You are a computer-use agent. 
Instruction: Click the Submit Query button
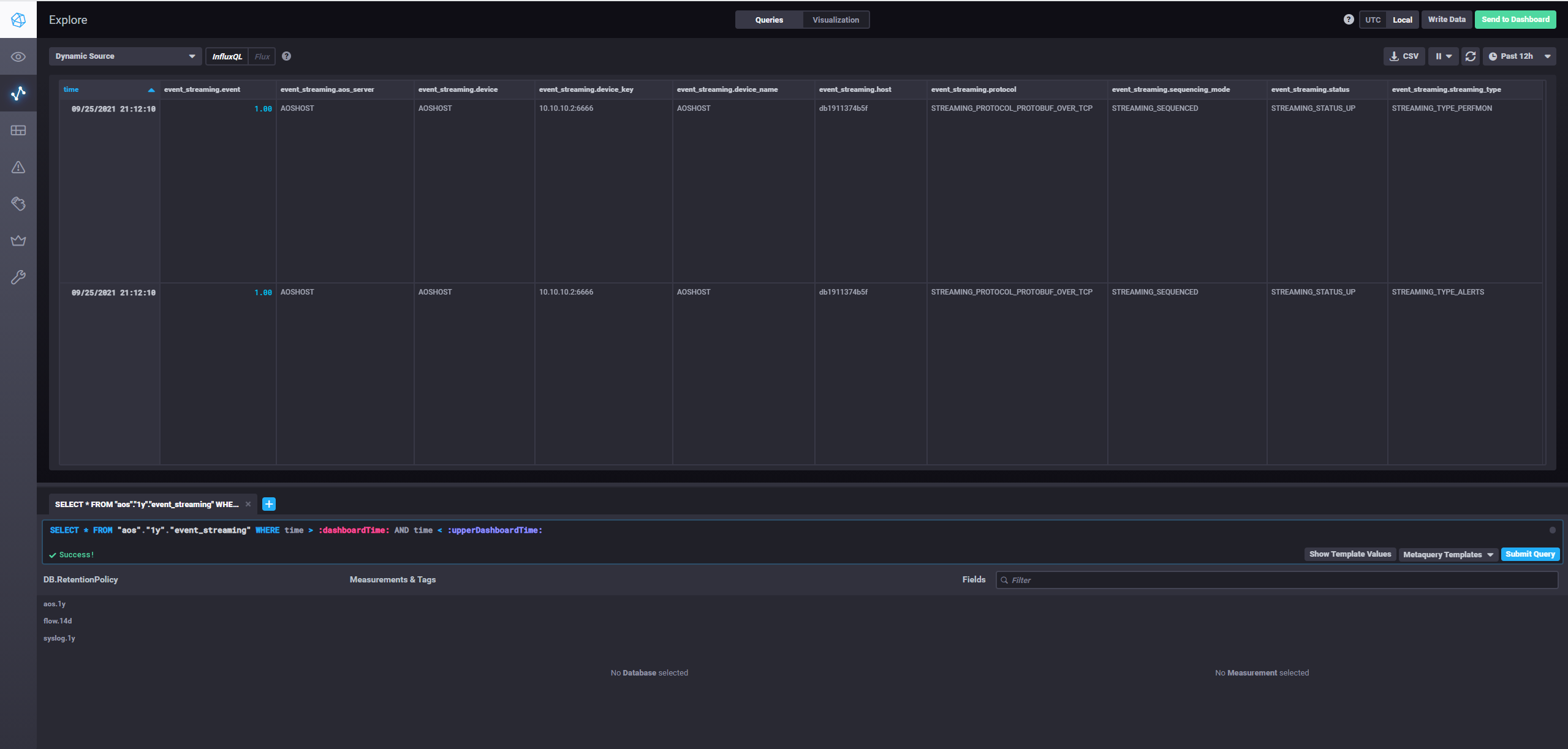pos(1530,554)
